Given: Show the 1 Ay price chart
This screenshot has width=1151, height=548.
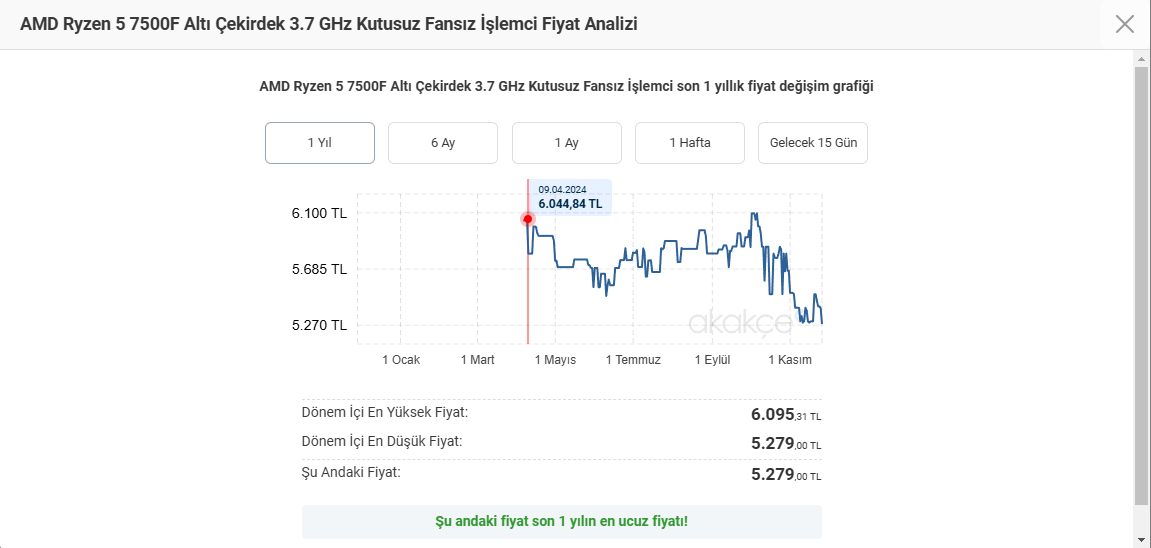Looking at the screenshot, I should click(566, 143).
